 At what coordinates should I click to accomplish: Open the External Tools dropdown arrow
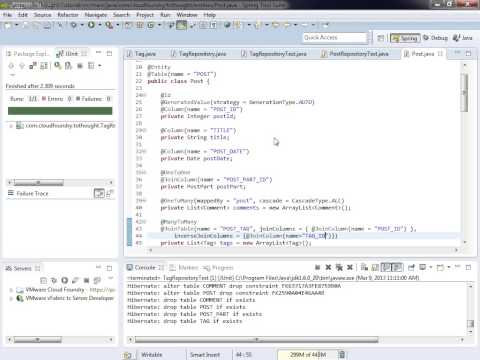point(117,25)
